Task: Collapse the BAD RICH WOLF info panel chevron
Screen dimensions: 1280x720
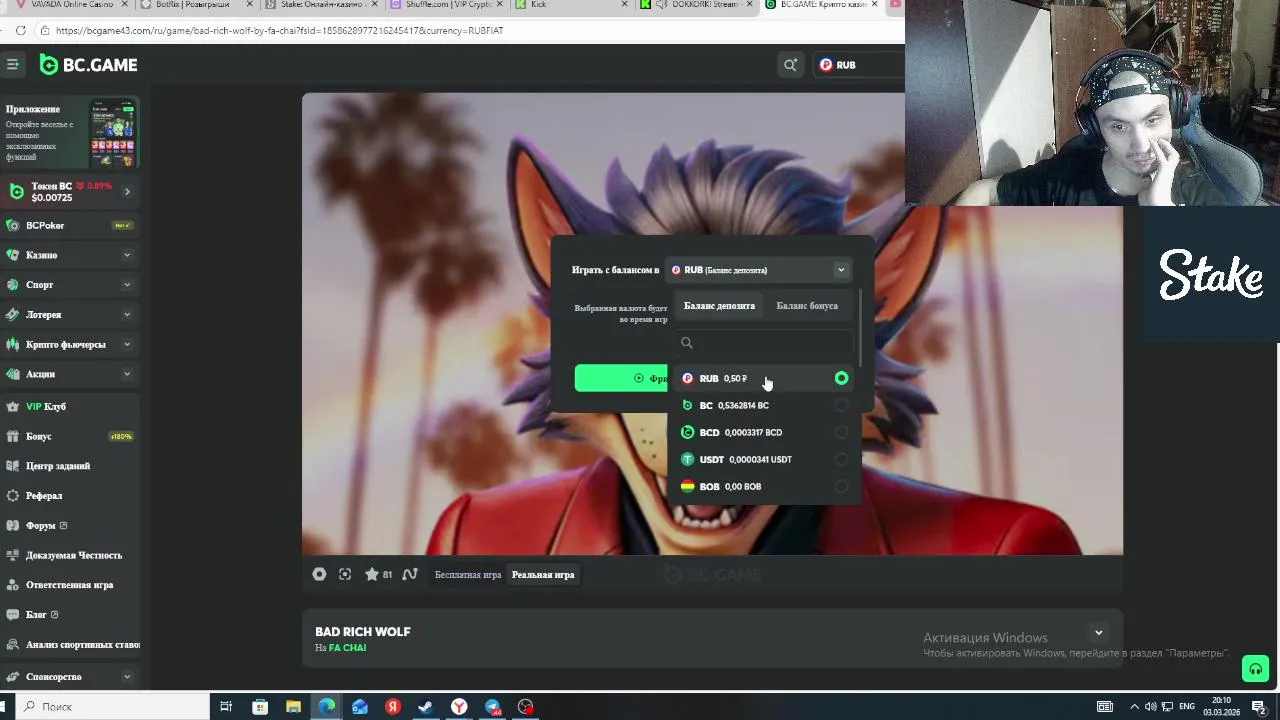Action: pos(1098,632)
